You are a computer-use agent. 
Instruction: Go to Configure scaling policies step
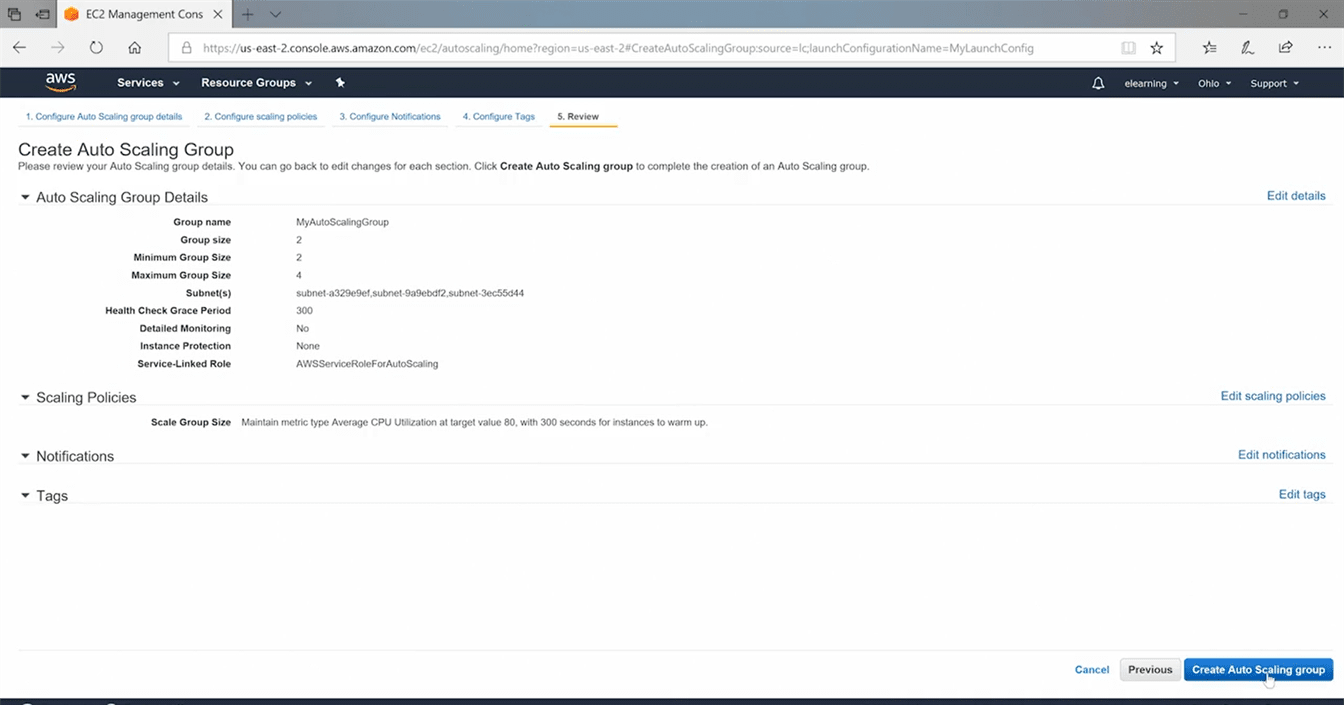tap(260, 117)
